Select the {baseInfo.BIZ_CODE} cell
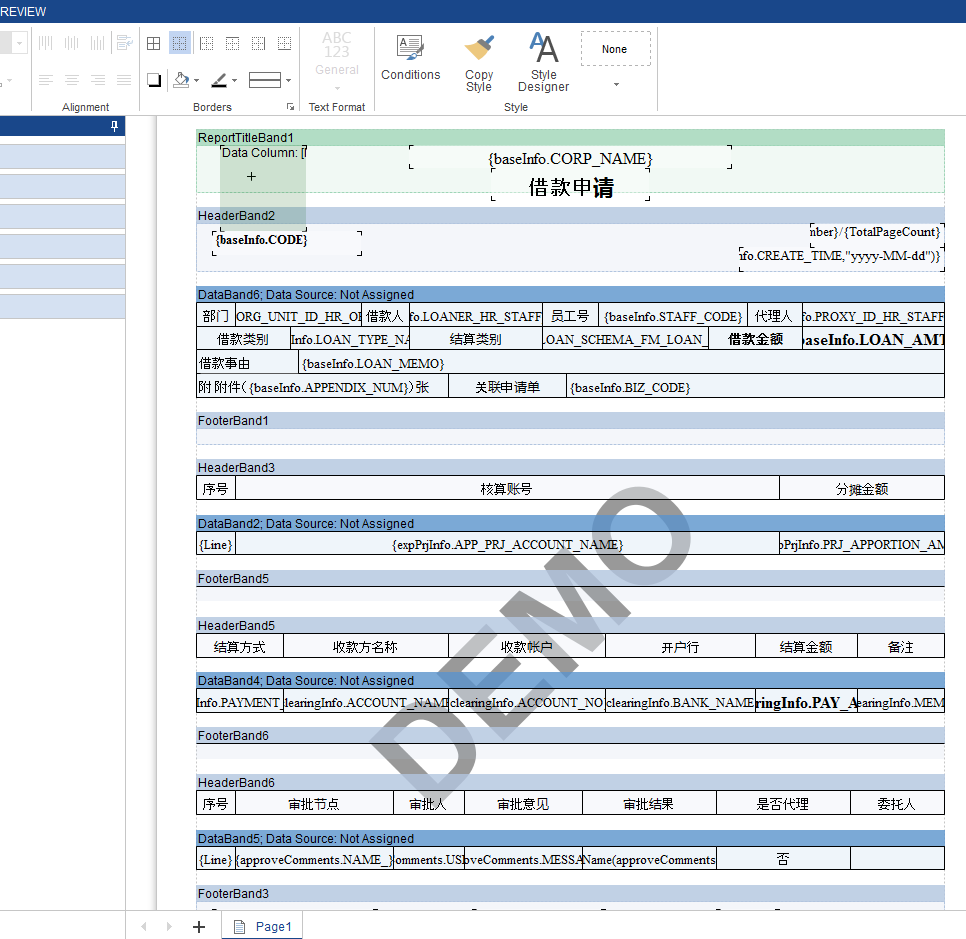The height and width of the screenshot is (939, 966). pos(755,388)
